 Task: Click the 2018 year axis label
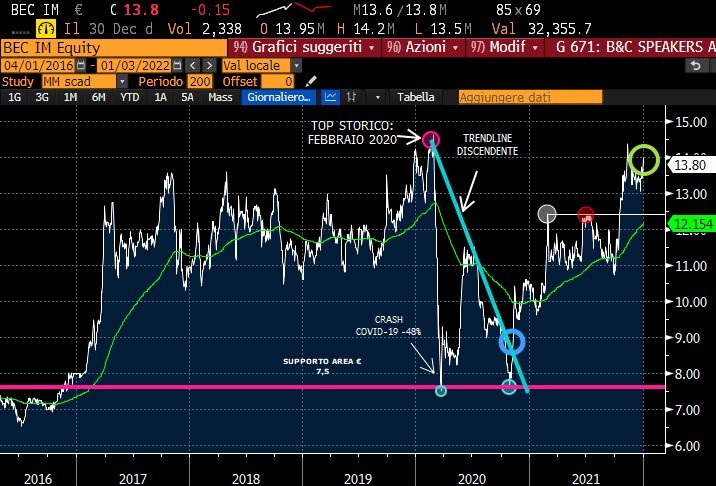(246, 479)
